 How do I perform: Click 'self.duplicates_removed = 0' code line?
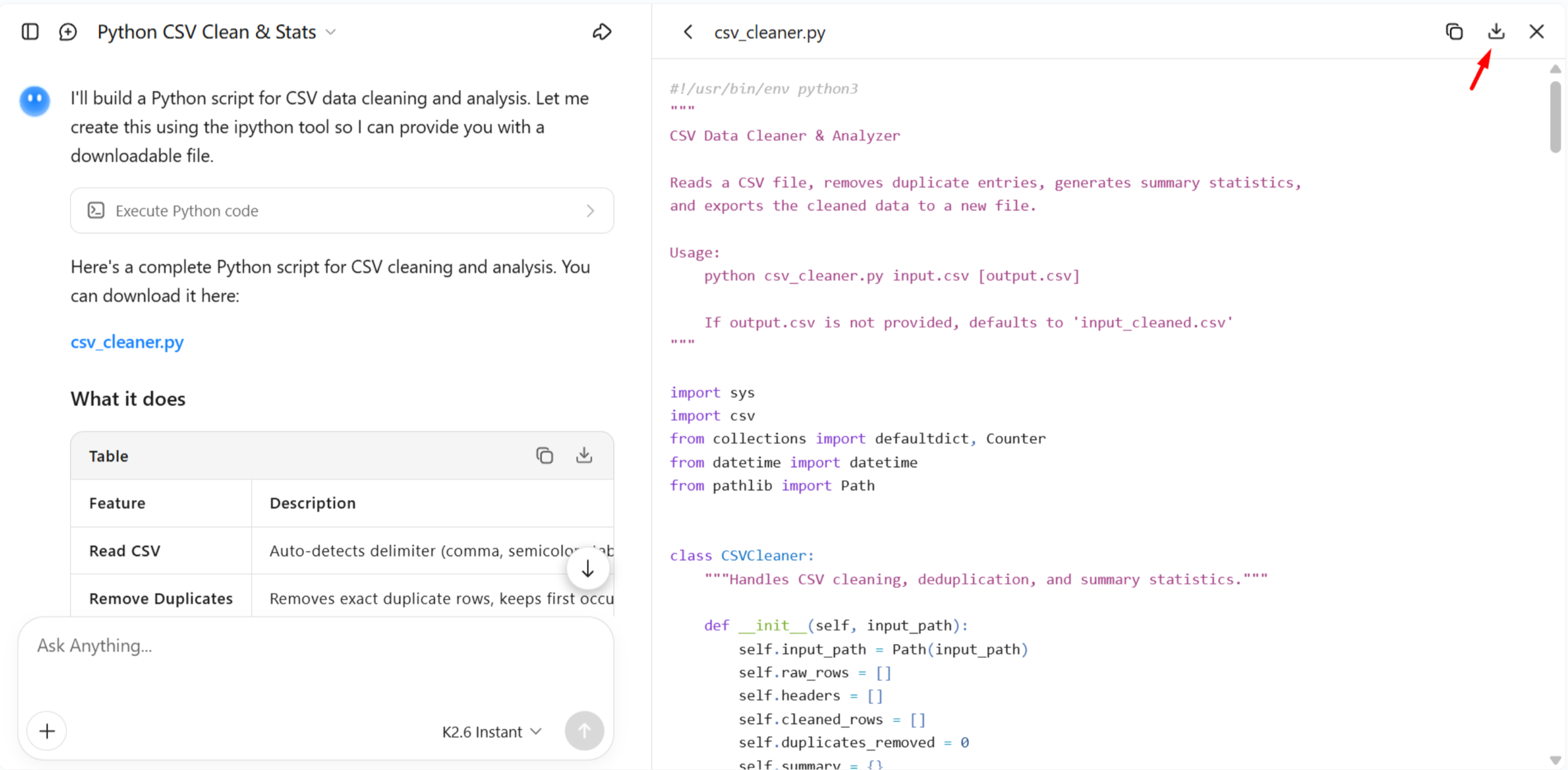pos(853,743)
